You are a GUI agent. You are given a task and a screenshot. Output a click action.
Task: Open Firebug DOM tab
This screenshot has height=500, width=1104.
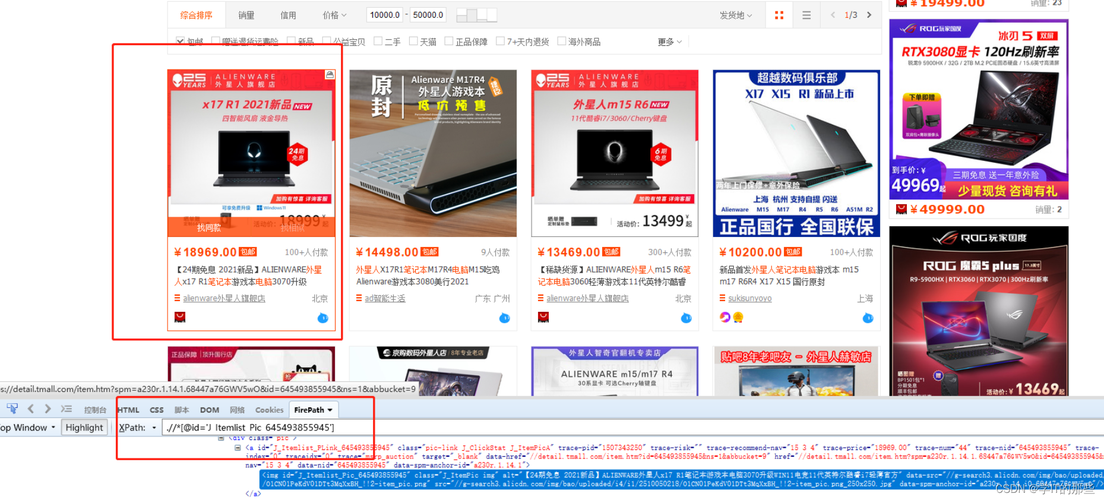pyautogui.click(x=209, y=409)
